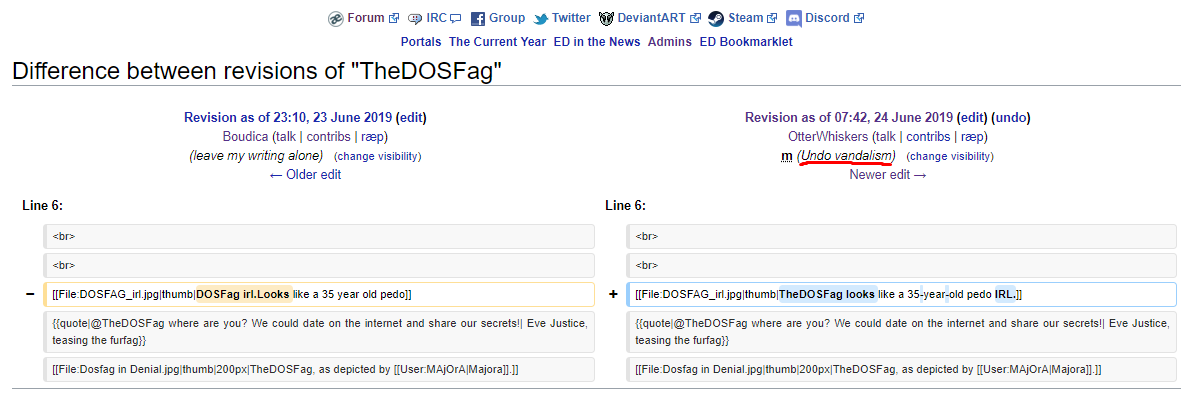
Task: Open the Twitter link
Action: coord(571,18)
